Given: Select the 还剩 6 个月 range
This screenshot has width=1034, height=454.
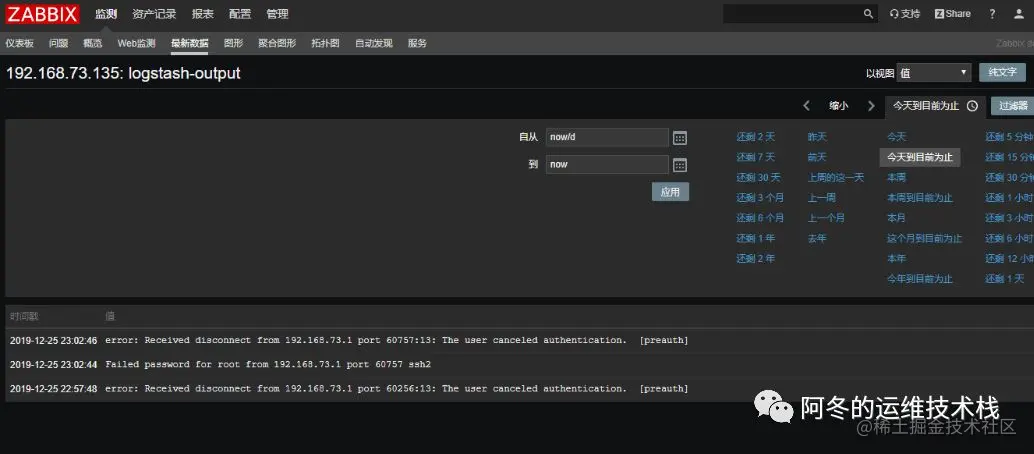Looking at the screenshot, I should pyautogui.click(x=760, y=218).
